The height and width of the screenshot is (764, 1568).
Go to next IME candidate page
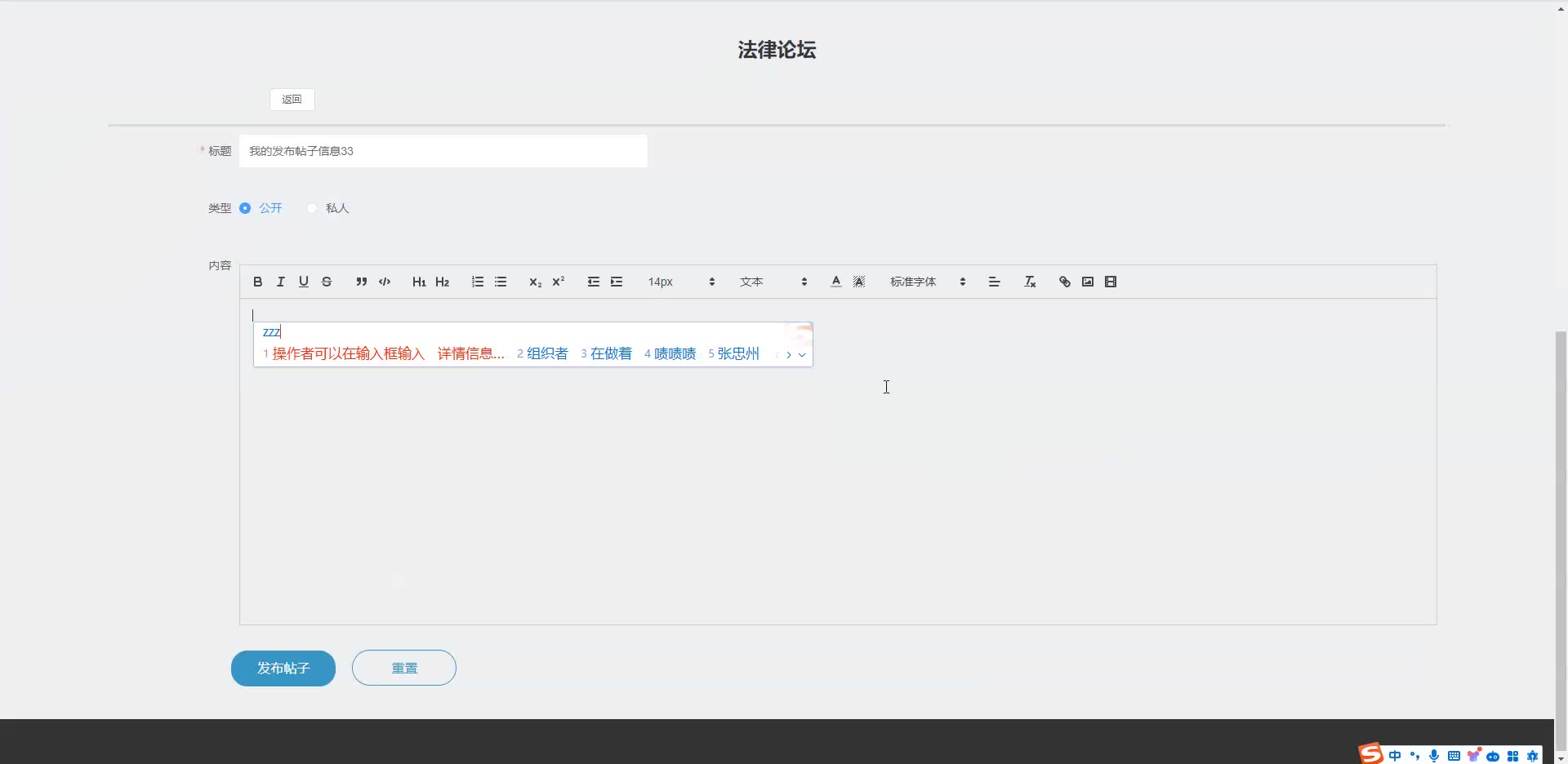(789, 355)
